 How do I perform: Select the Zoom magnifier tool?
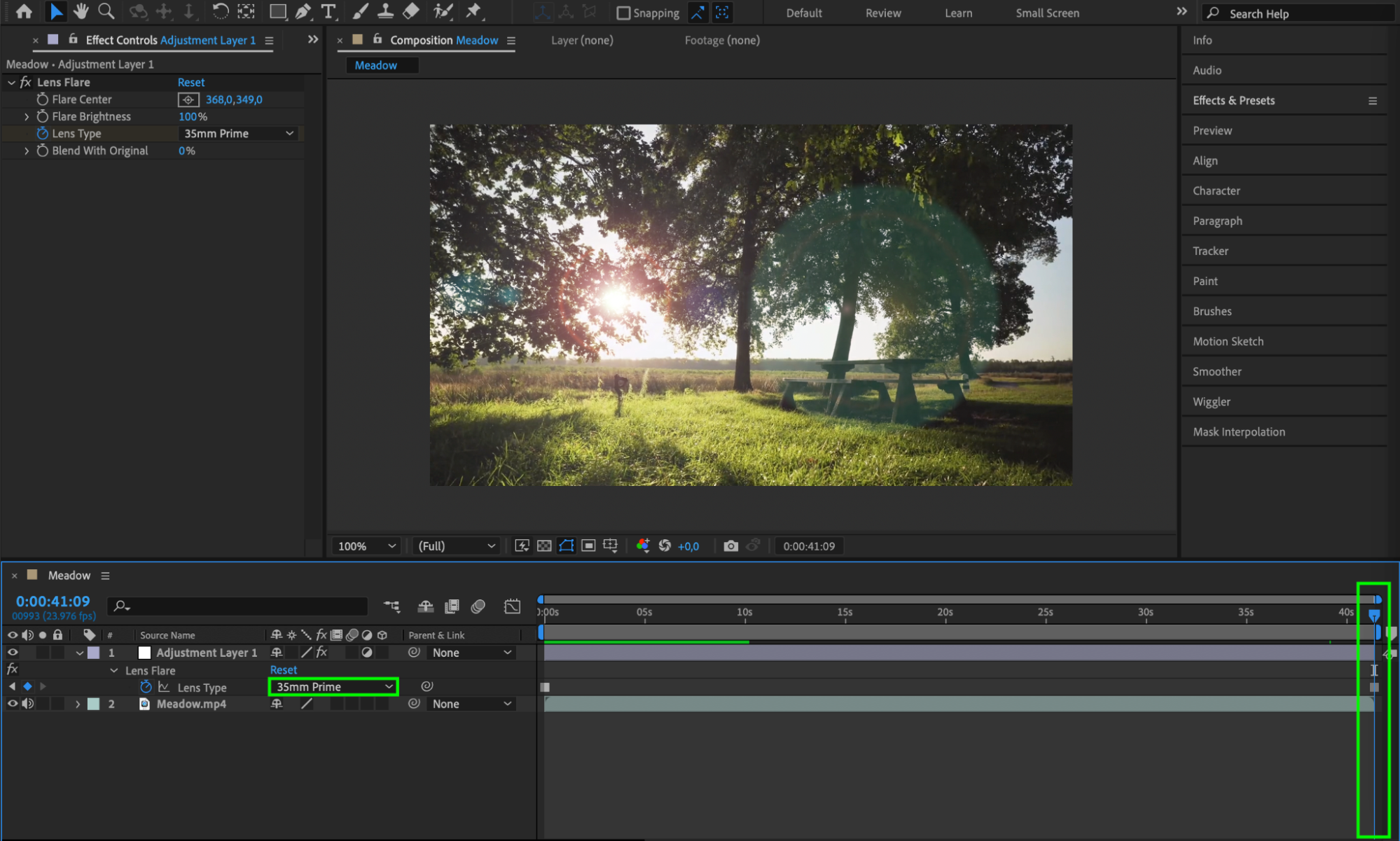(x=106, y=11)
